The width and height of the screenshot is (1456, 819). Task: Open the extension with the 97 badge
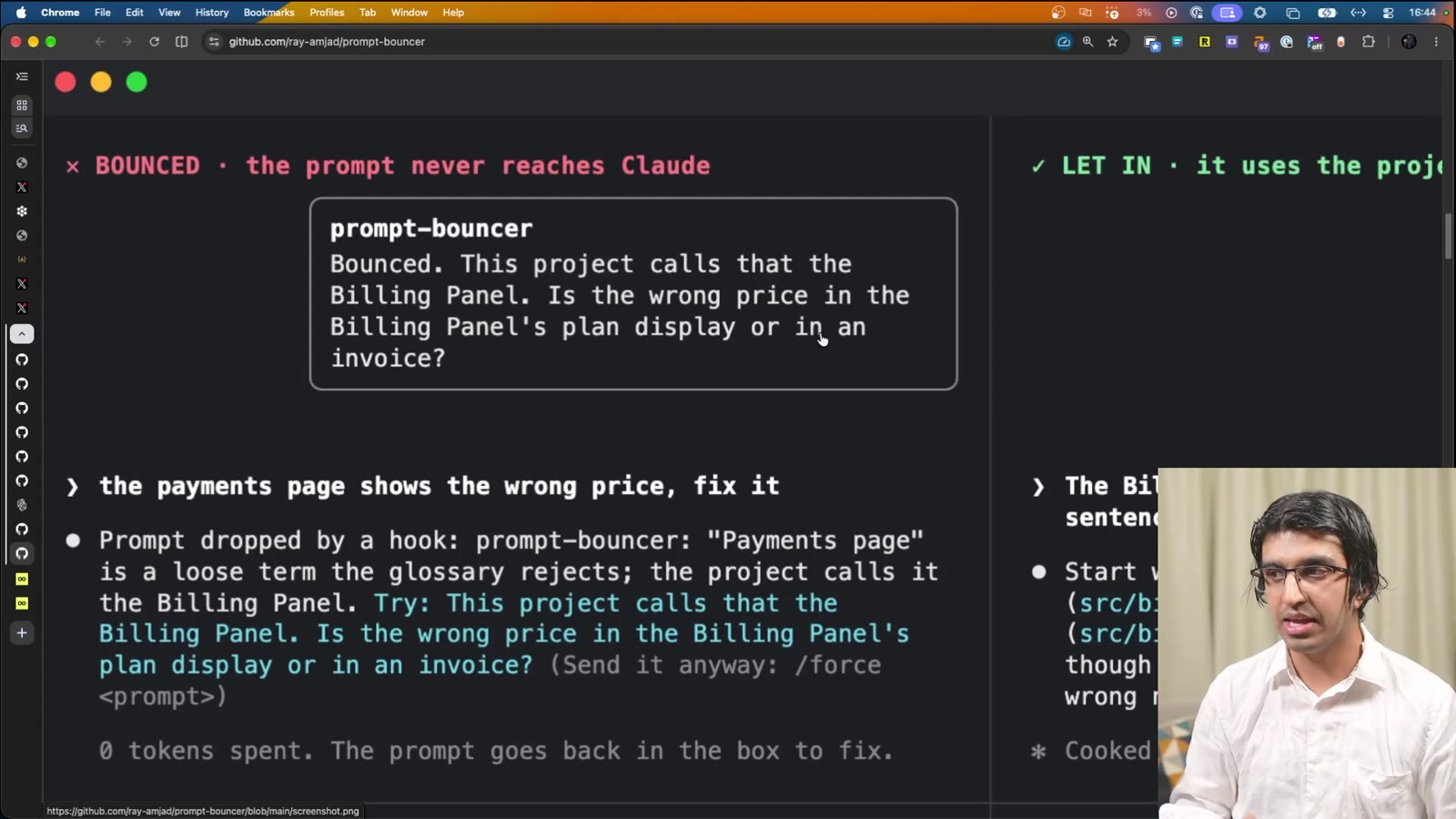(x=1260, y=43)
